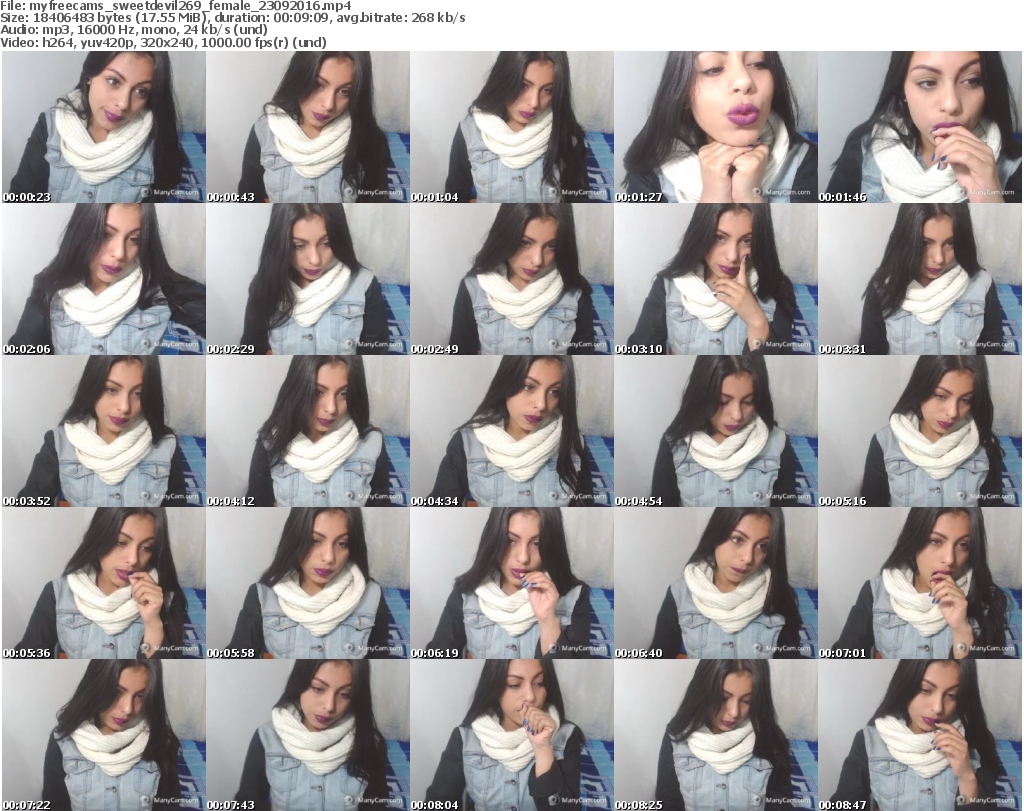Open the frame at 00:02:49

(x=512, y=279)
